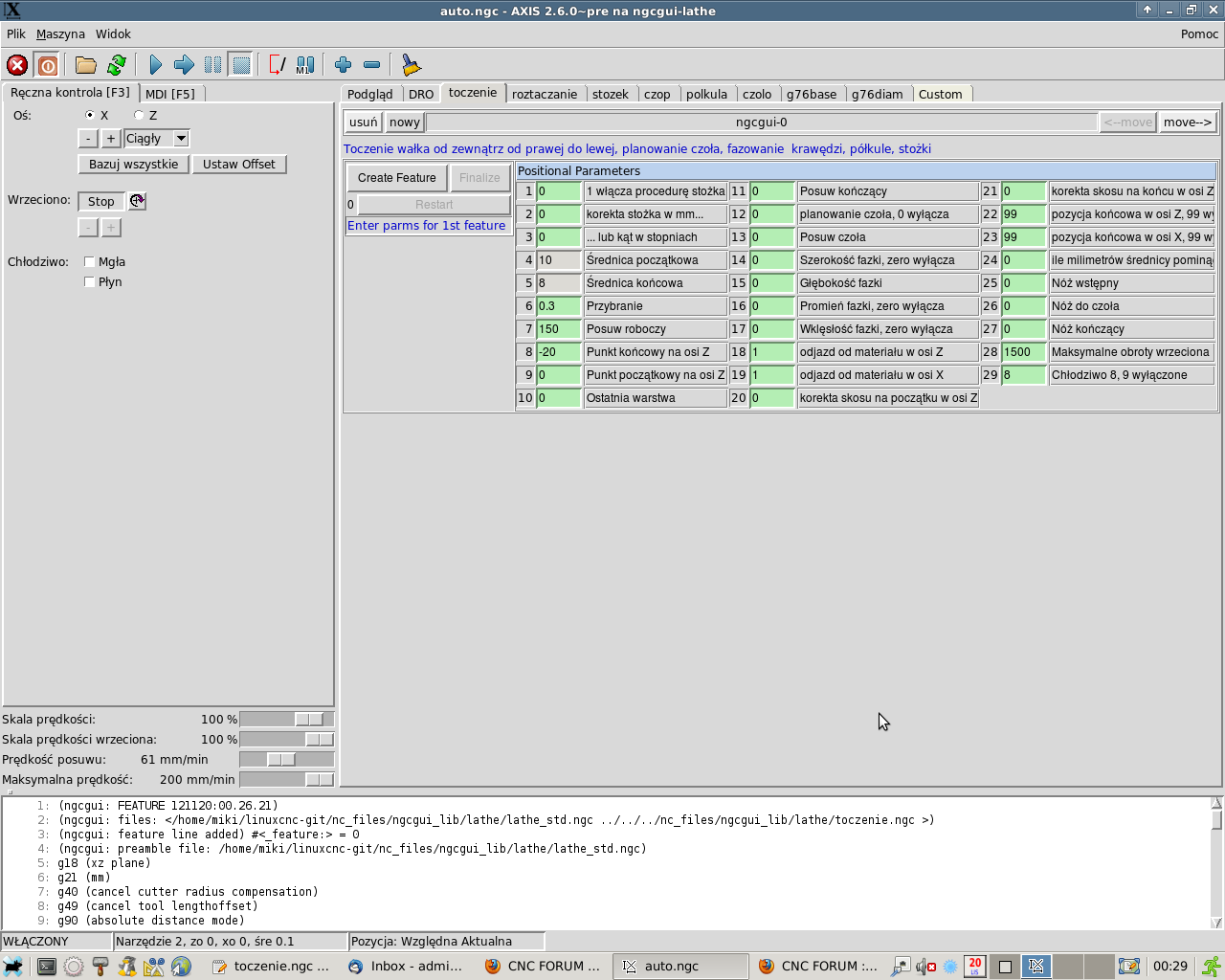Switch to the Podgląd tab
The width and height of the screenshot is (1225, 980).
pyautogui.click(x=370, y=94)
